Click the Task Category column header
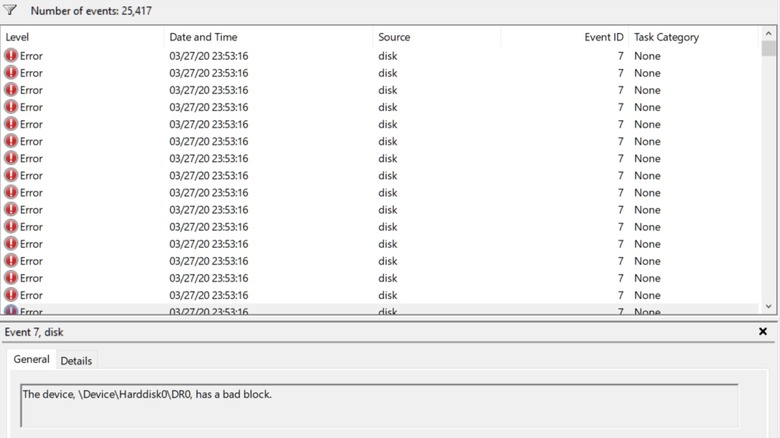 point(666,37)
